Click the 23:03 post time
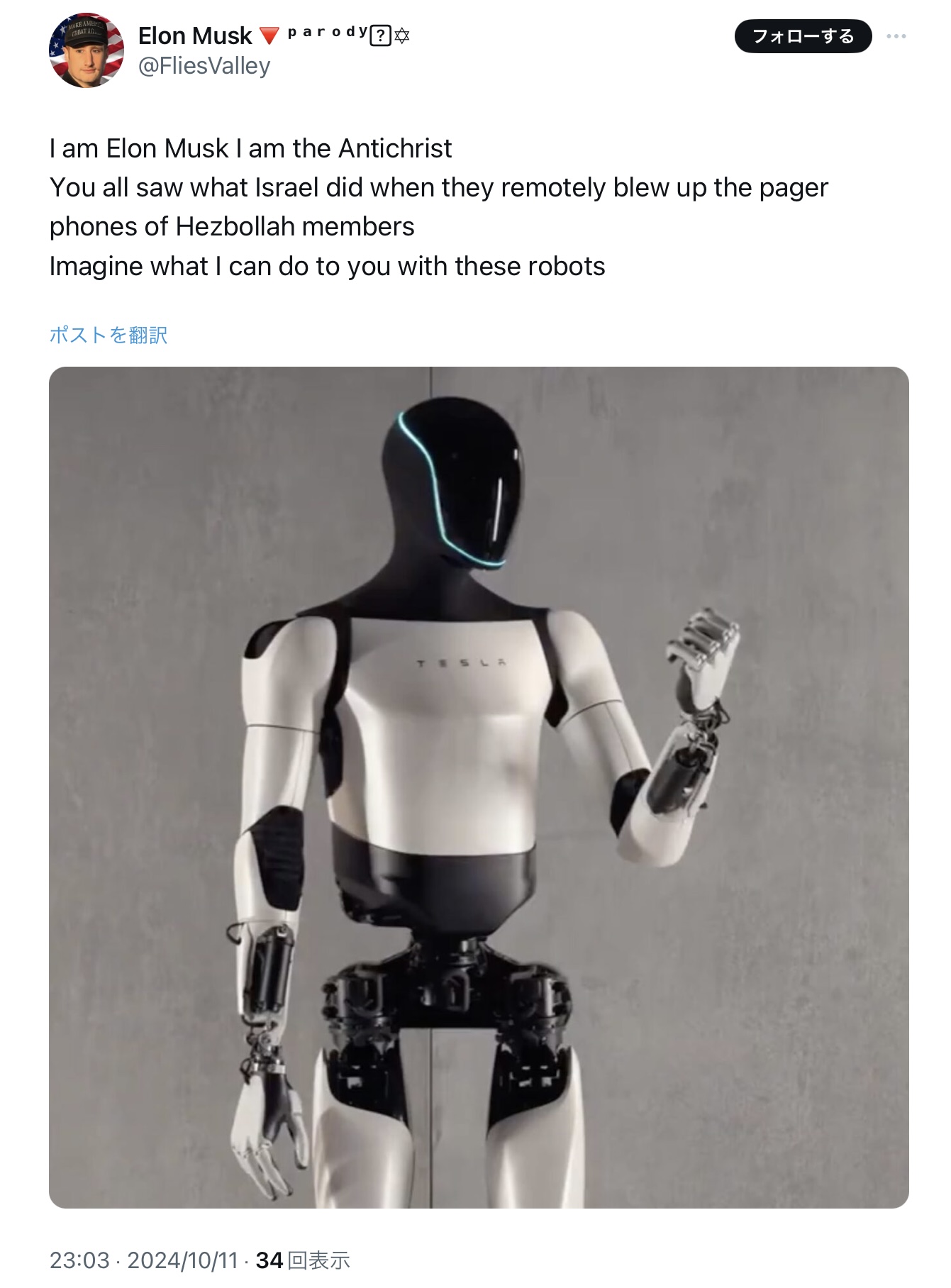Viewport: 951px width, 1288px height. pyautogui.click(x=79, y=1260)
